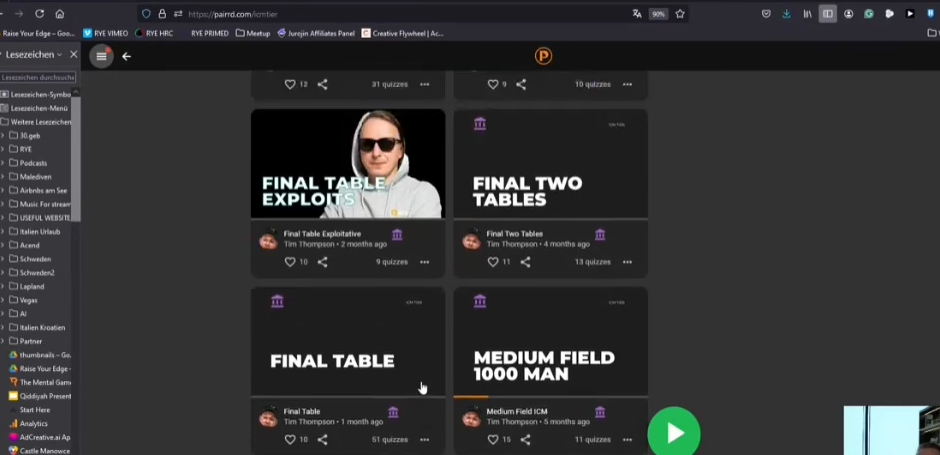Open the browser account profile icon

[x=848, y=14]
